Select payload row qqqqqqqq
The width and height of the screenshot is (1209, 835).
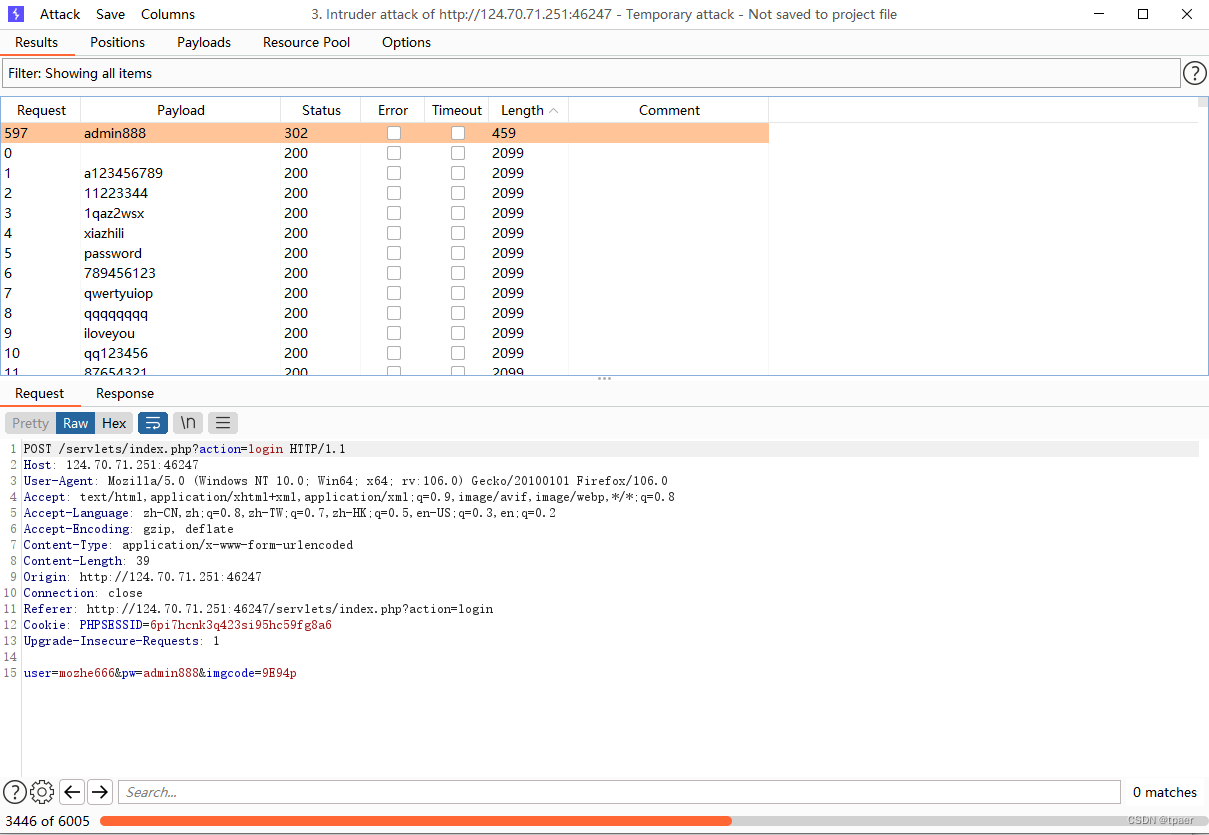[385, 313]
